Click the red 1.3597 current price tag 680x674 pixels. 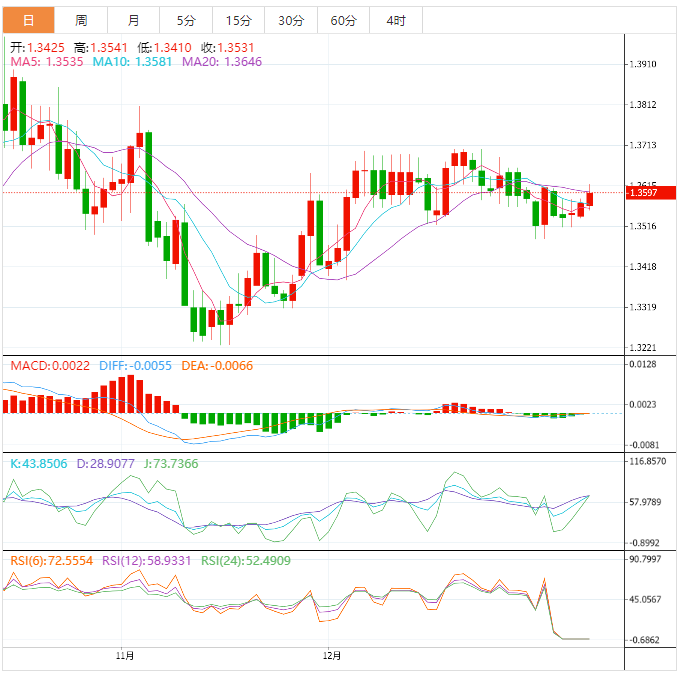pos(651,193)
